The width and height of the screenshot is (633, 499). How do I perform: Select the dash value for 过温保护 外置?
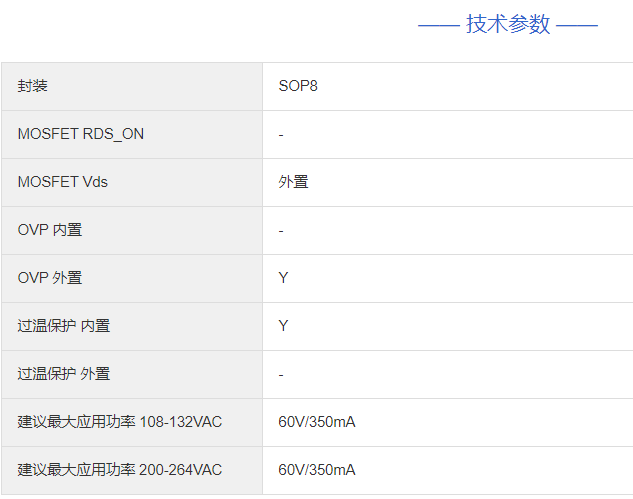point(282,374)
